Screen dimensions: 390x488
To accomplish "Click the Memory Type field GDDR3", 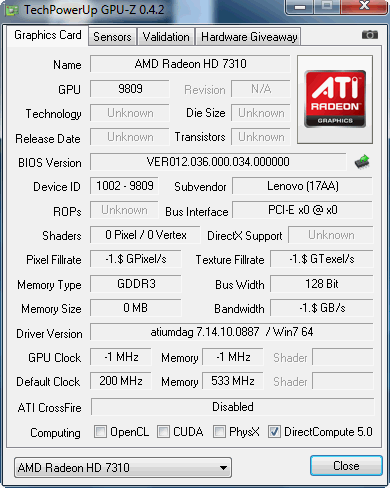I will [x=136, y=284].
